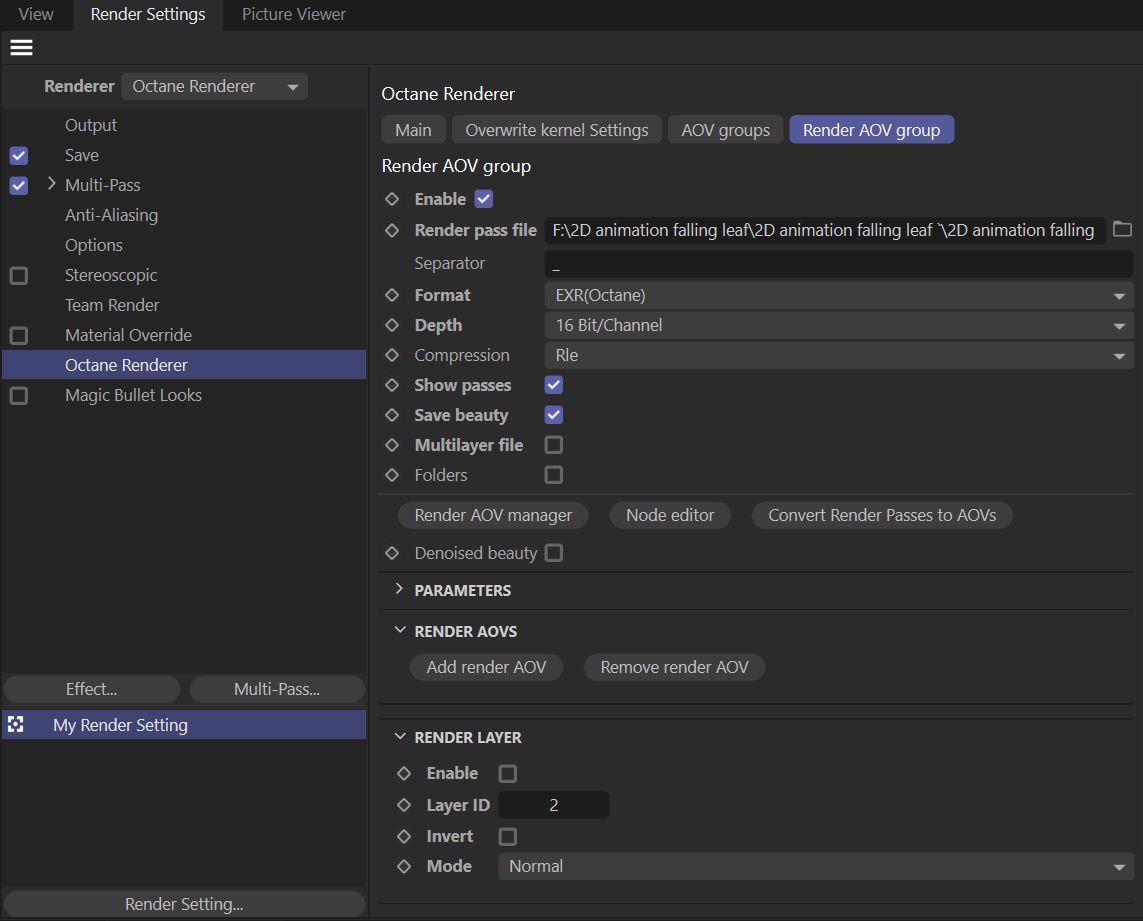Select the AOV groups tab

[725, 130]
